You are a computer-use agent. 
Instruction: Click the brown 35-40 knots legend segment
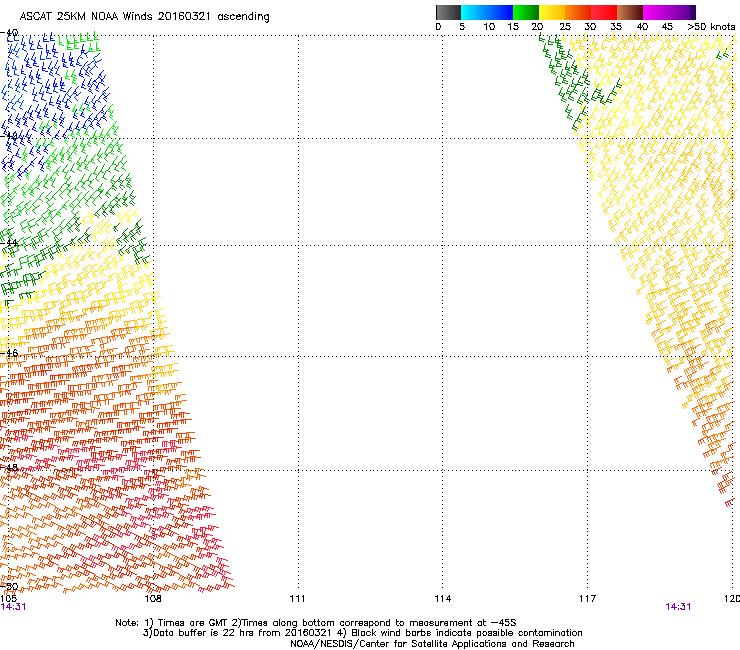coord(630,12)
